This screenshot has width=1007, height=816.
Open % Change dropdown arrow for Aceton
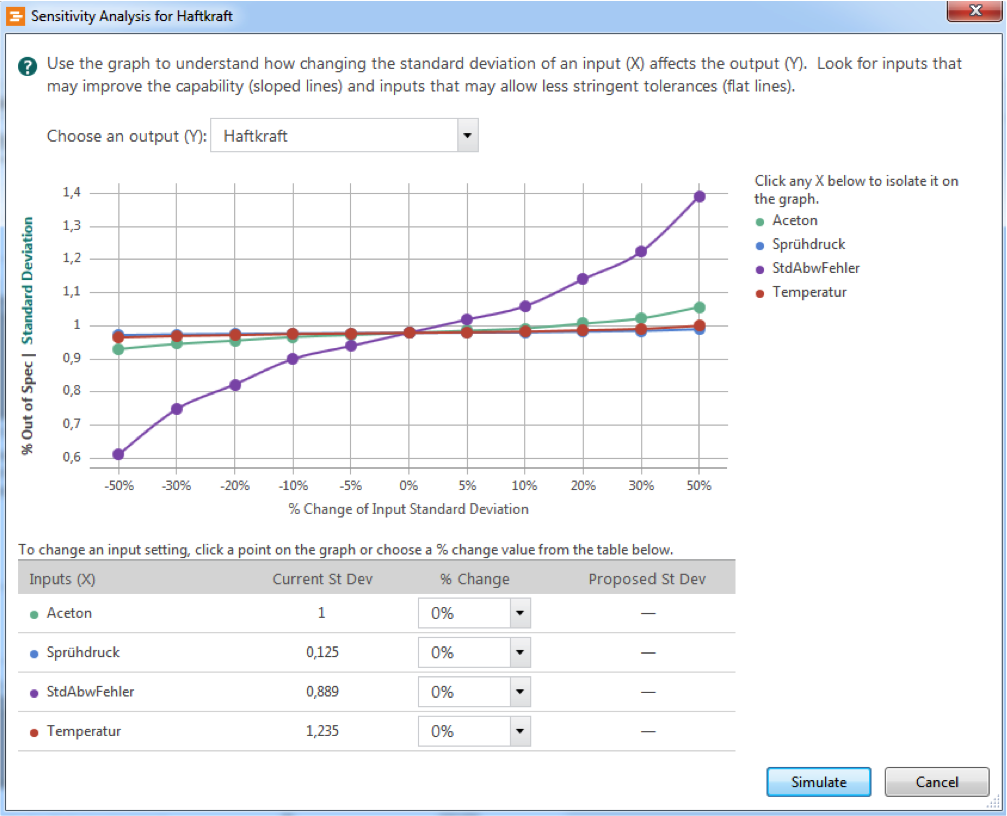(x=520, y=613)
